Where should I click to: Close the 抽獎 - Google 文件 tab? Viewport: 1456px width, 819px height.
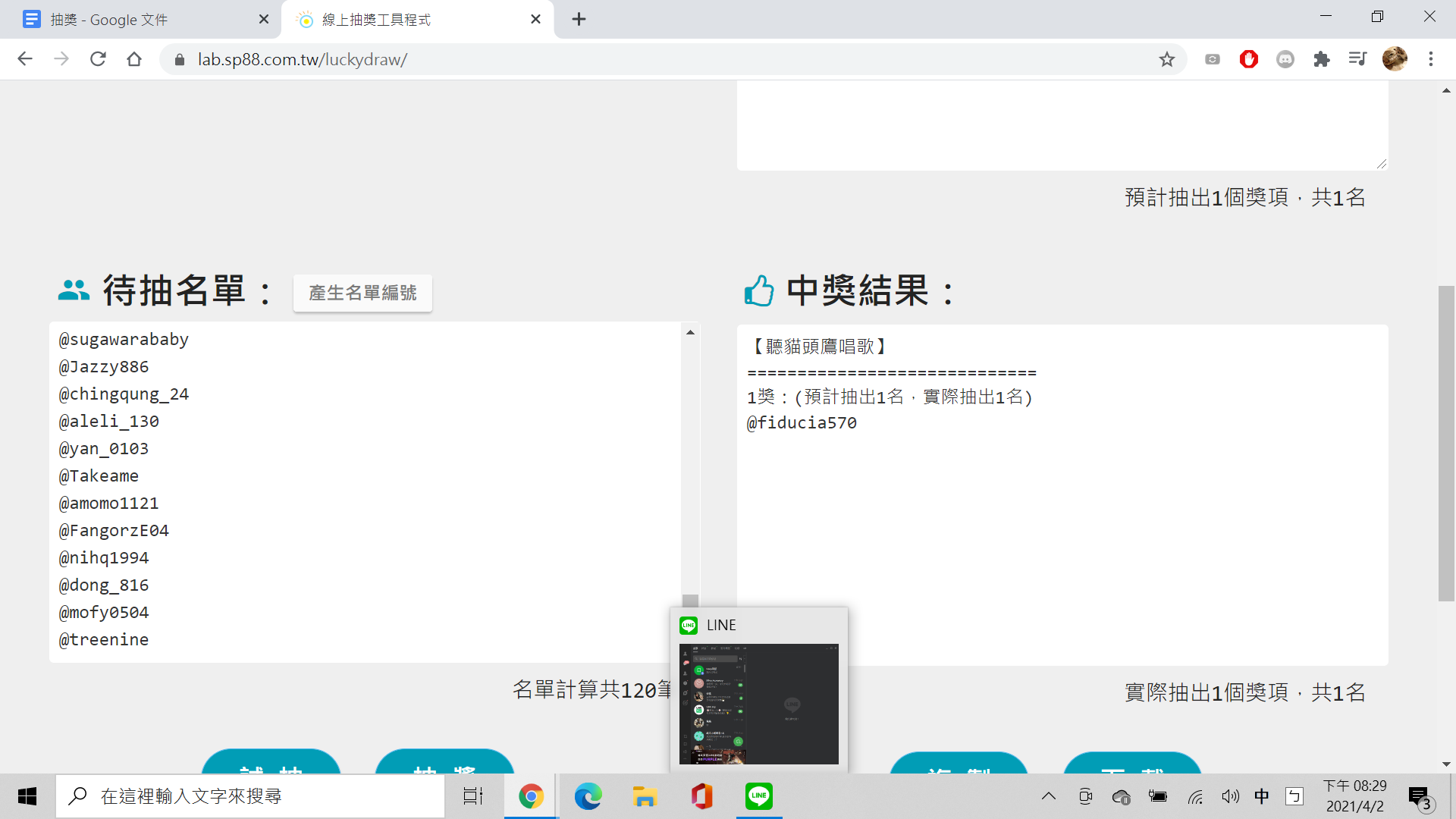(264, 20)
